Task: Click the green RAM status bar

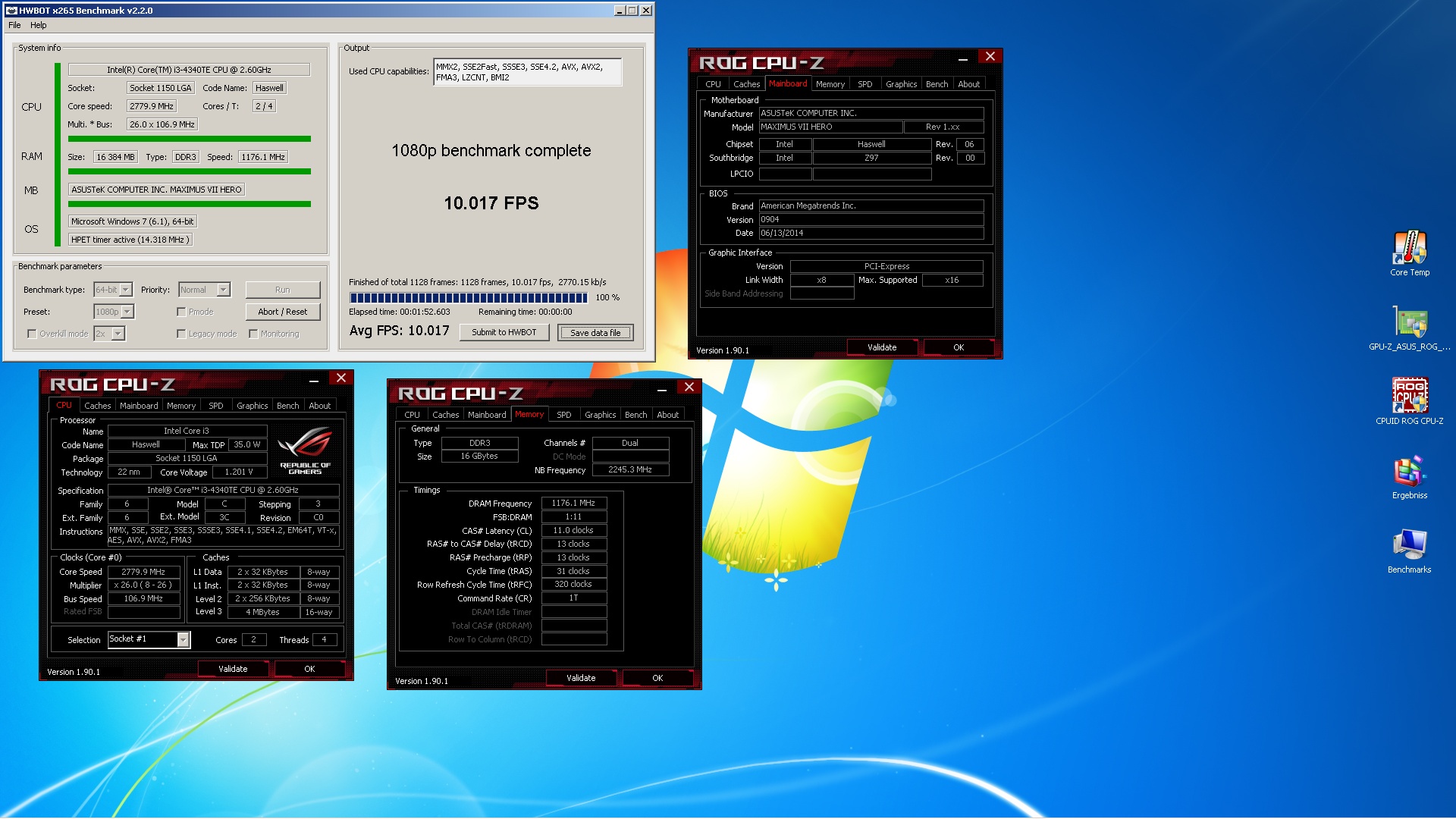Action: click(190, 171)
